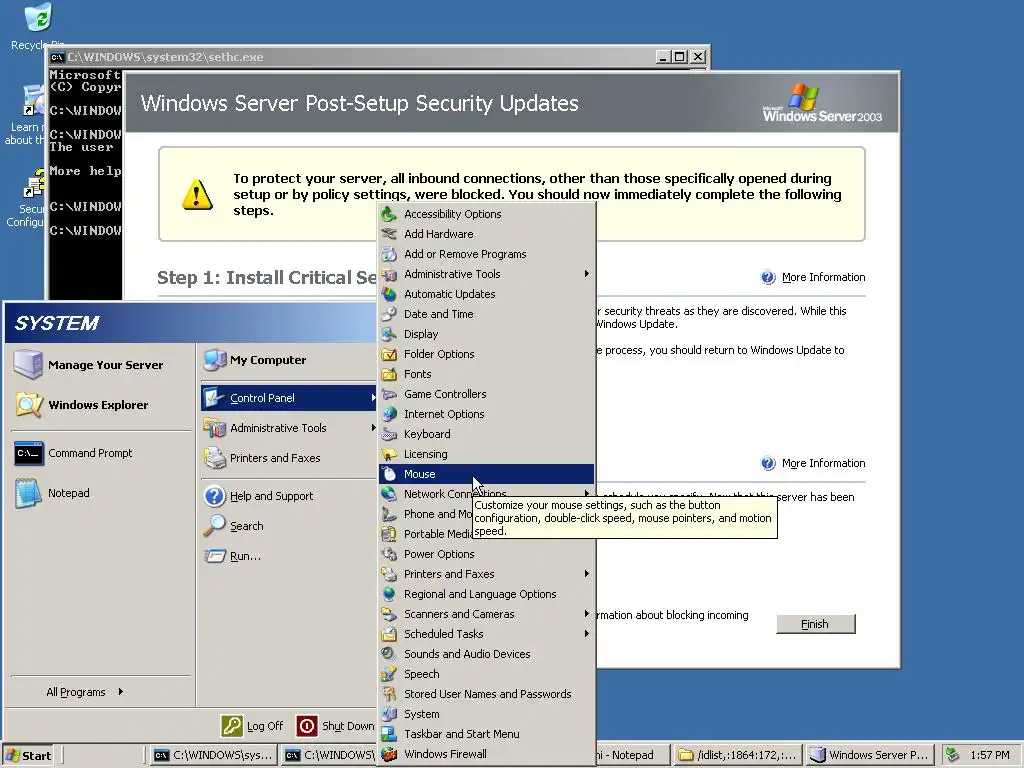
Task: Click the Date and Time icon
Action: pyautogui.click(x=389, y=314)
